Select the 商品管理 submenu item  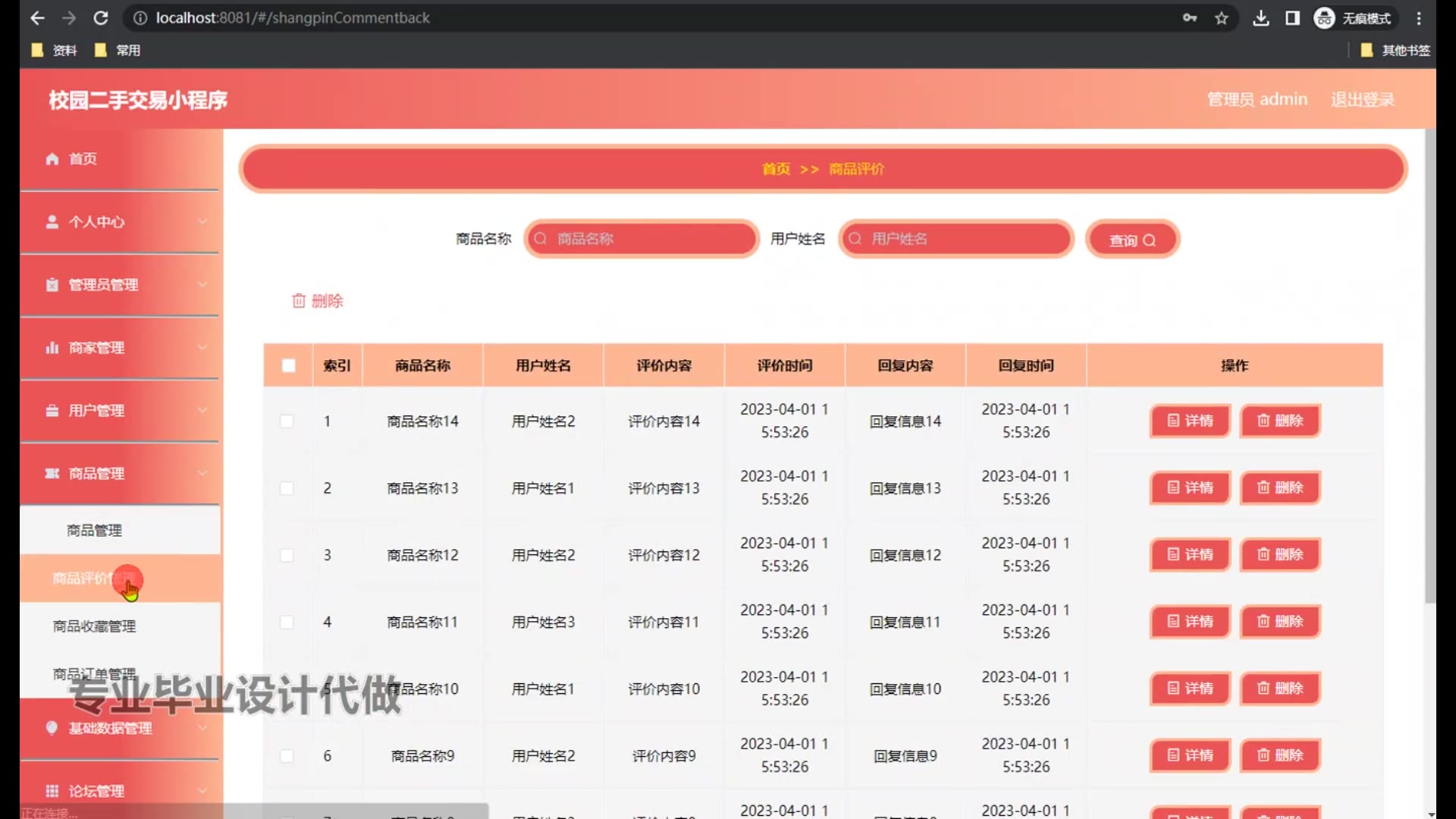coord(94,530)
